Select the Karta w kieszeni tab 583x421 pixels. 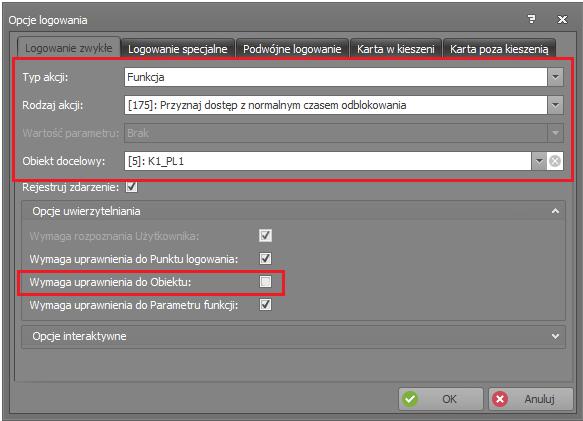point(396,49)
